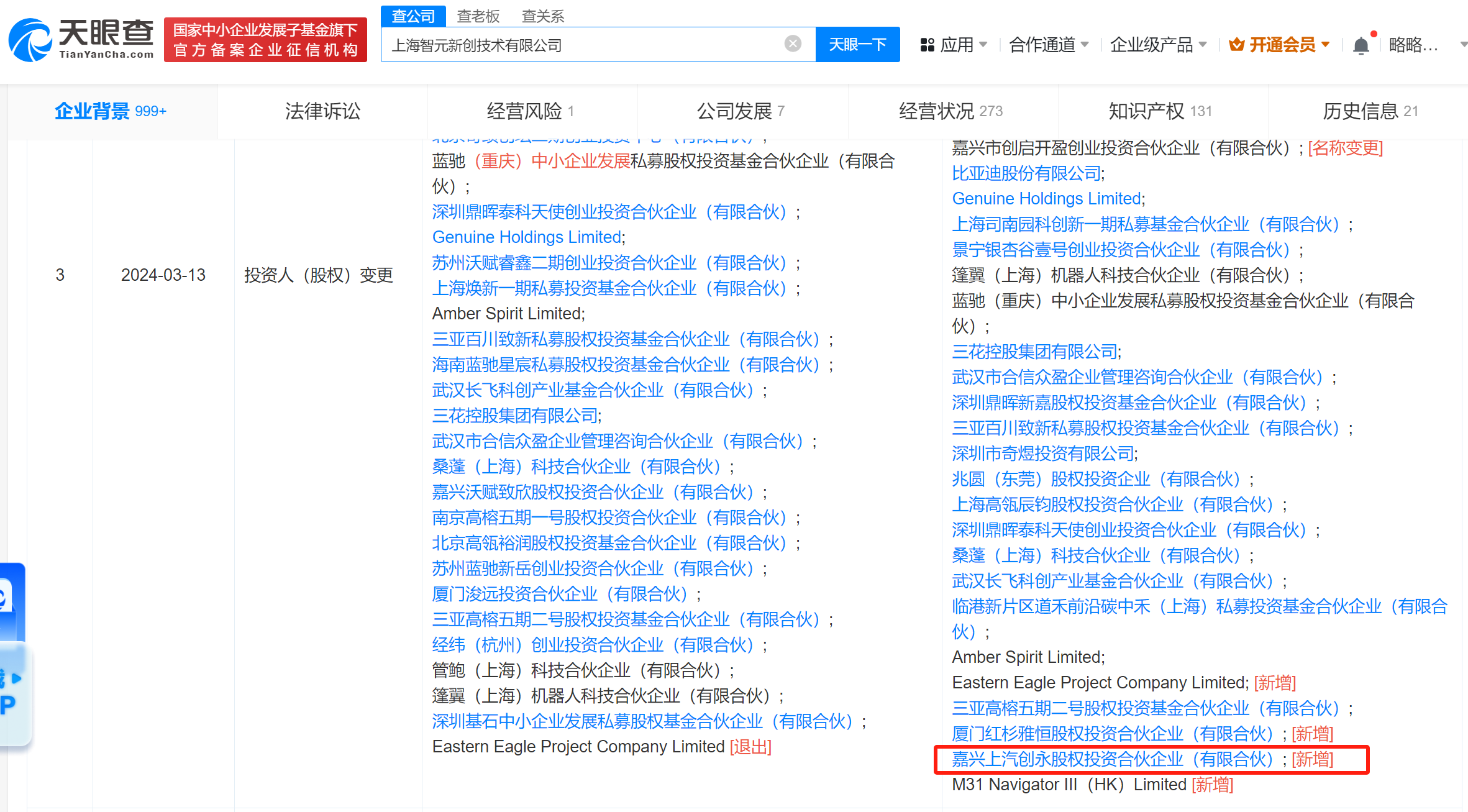The width and height of the screenshot is (1468, 812).
Task: Open the 知识产权 section tab
Action: (x=1159, y=111)
